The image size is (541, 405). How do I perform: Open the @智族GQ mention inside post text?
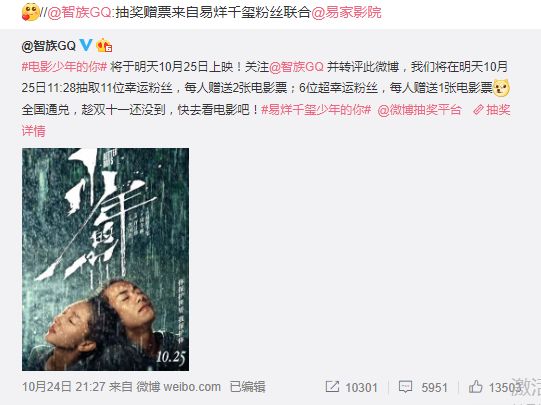(x=296, y=67)
